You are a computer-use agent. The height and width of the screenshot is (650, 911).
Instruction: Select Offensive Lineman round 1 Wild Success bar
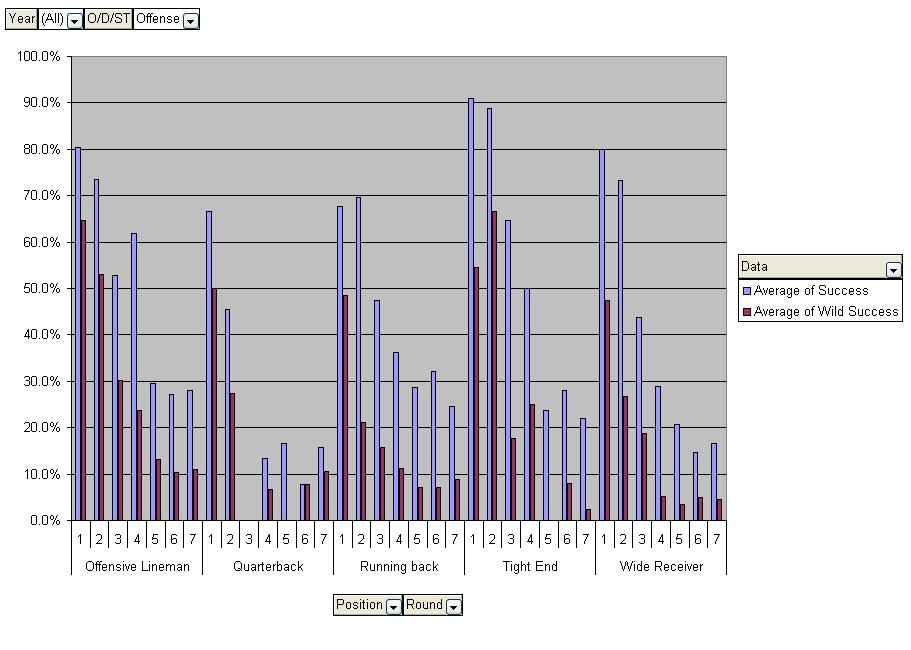point(83,370)
